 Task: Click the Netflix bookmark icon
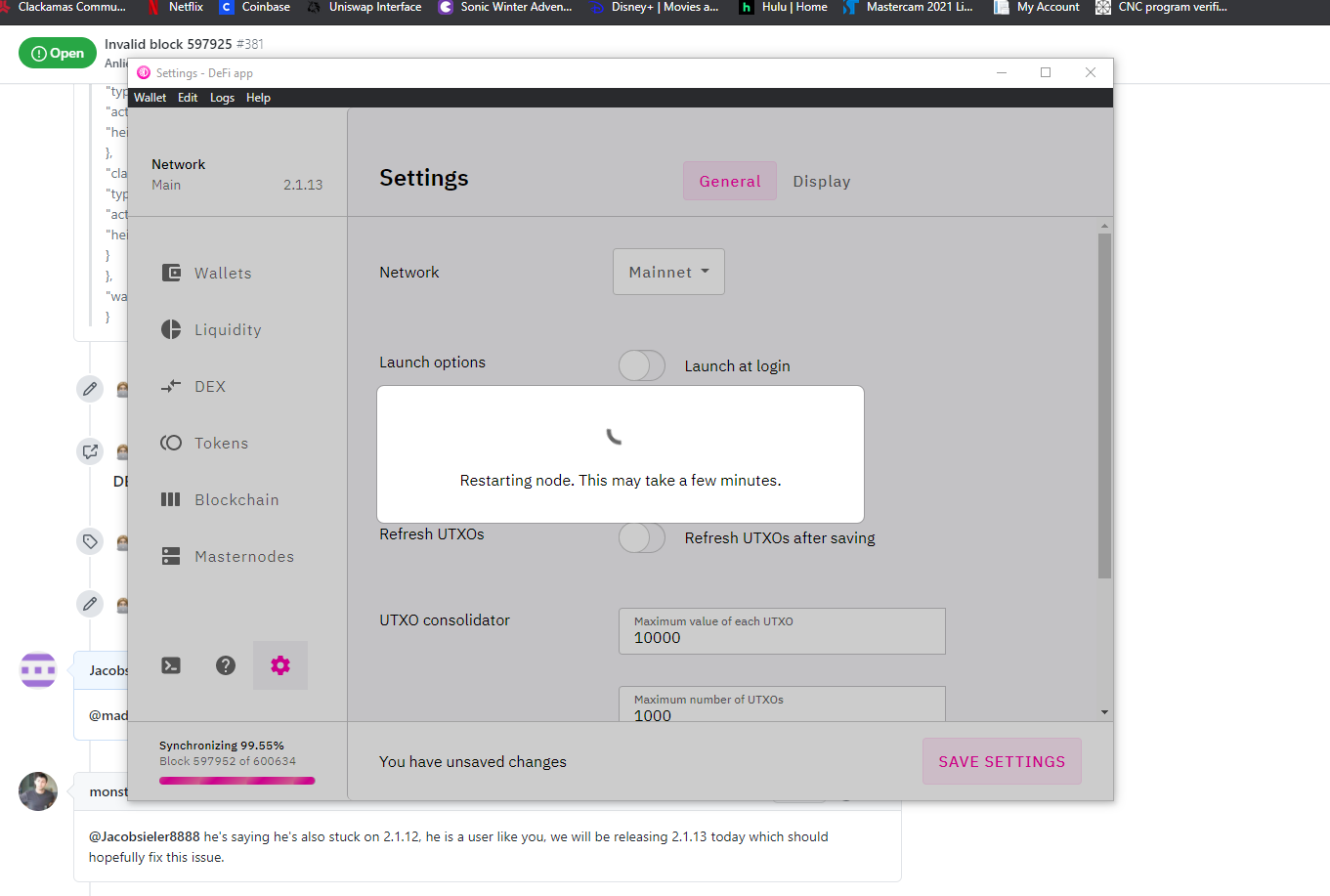pos(152,7)
